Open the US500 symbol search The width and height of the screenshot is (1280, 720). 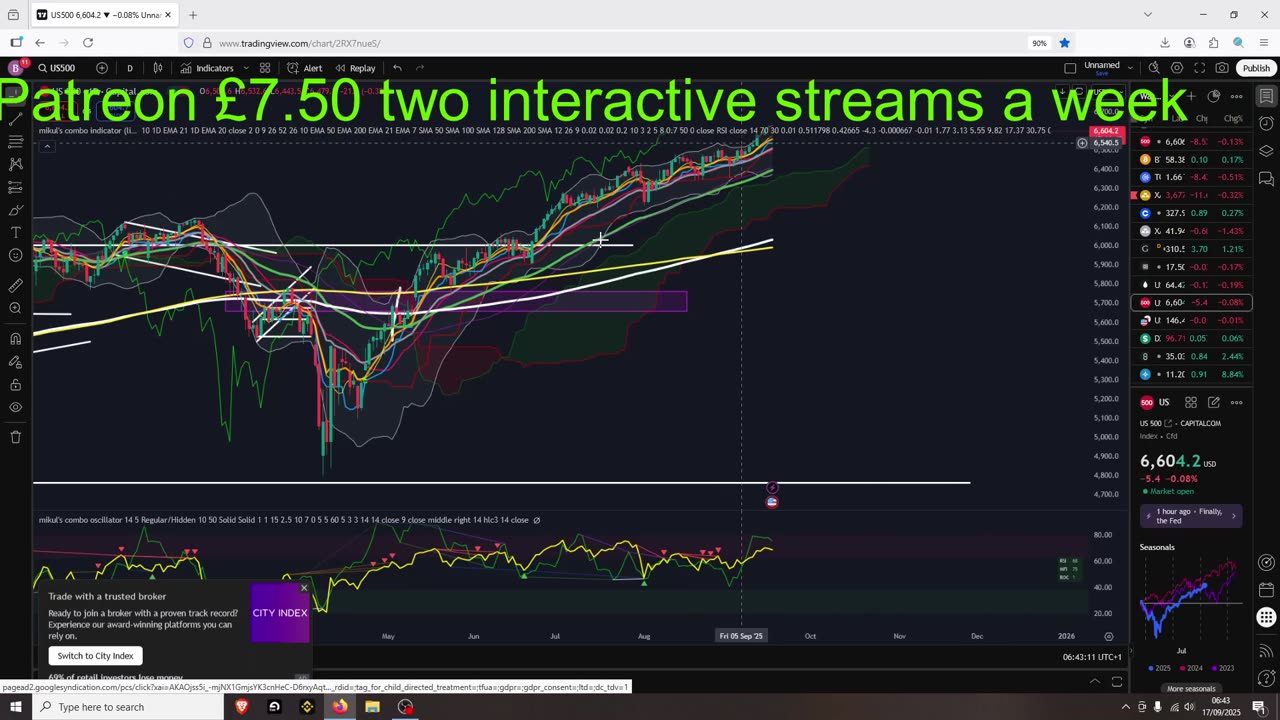pos(57,68)
